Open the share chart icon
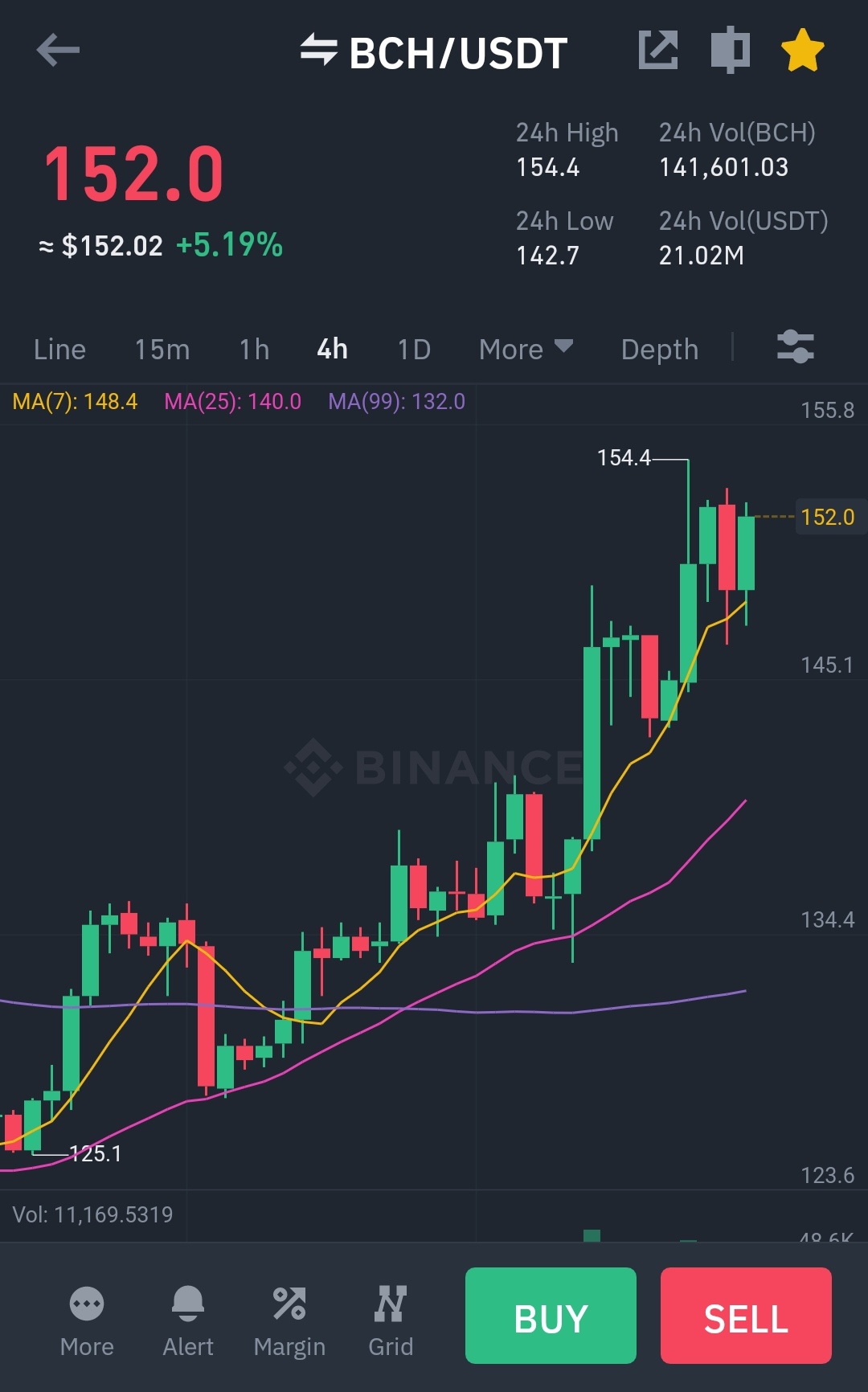Screen dimensions: 868x1392 [658, 50]
